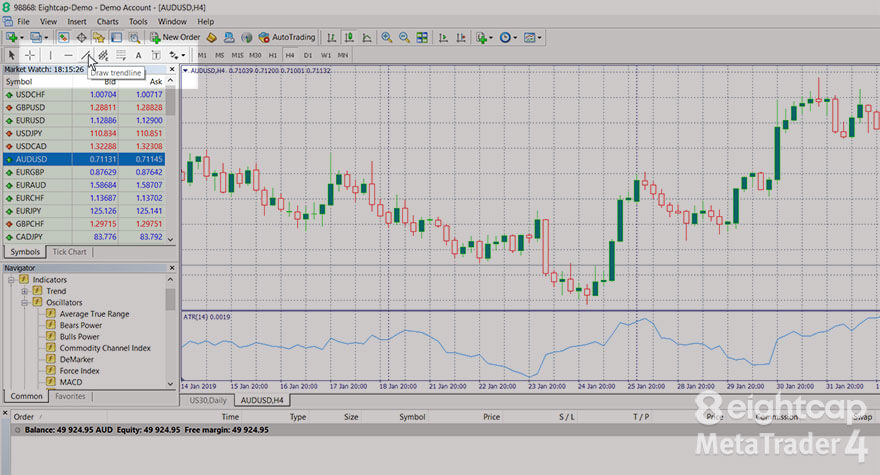The height and width of the screenshot is (475, 880).
Task: Open the Profiles icon
Action: pos(36,38)
